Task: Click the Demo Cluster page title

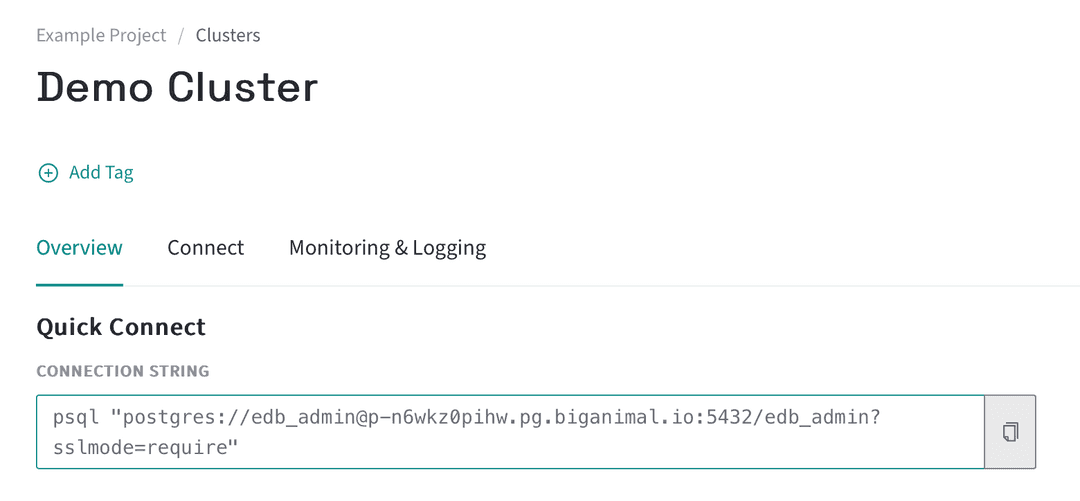Action: pos(177,88)
